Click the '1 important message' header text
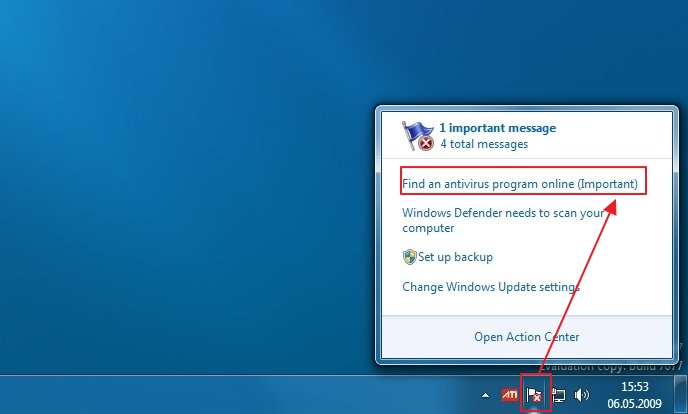This screenshot has height=414, width=688. pyautogui.click(x=498, y=128)
